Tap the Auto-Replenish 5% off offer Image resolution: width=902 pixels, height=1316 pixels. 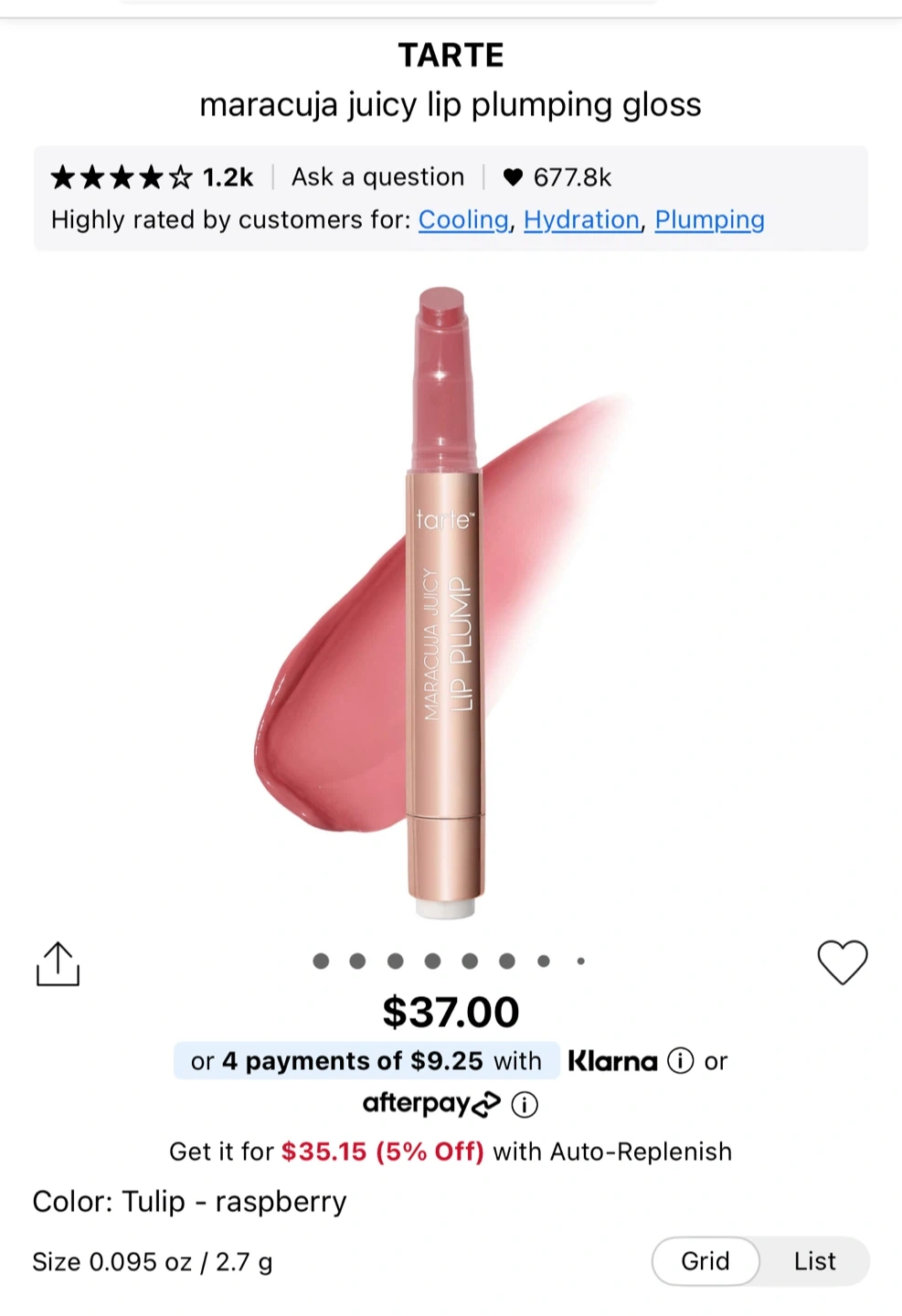click(x=451, y=1151)
